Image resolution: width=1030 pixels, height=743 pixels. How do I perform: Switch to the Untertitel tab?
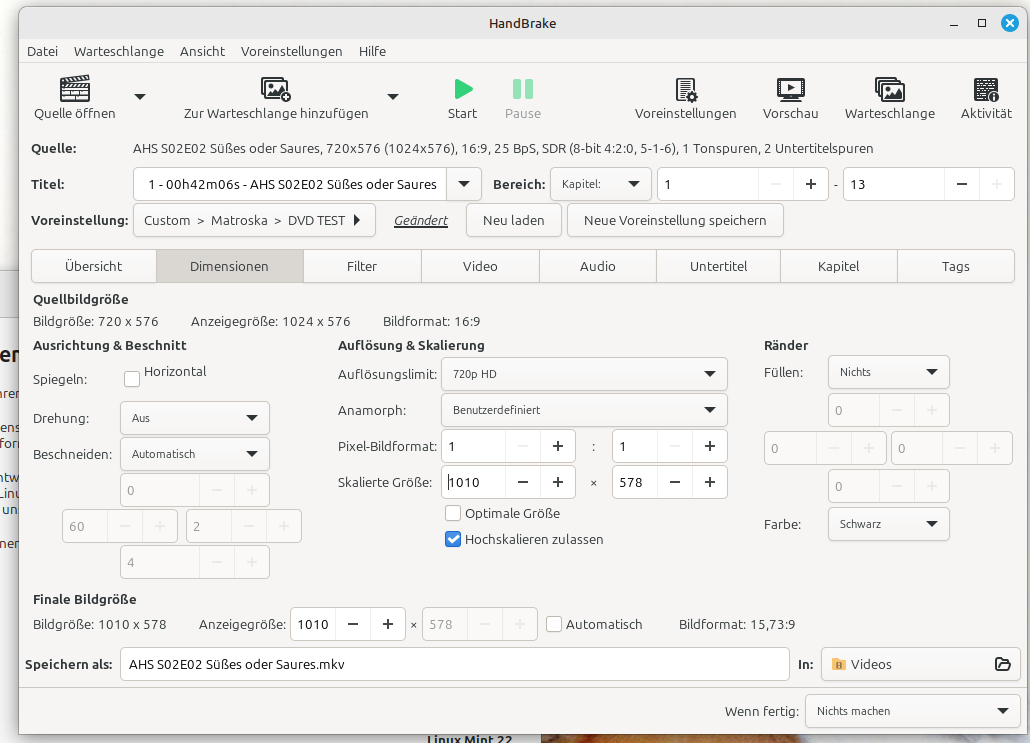719,266
